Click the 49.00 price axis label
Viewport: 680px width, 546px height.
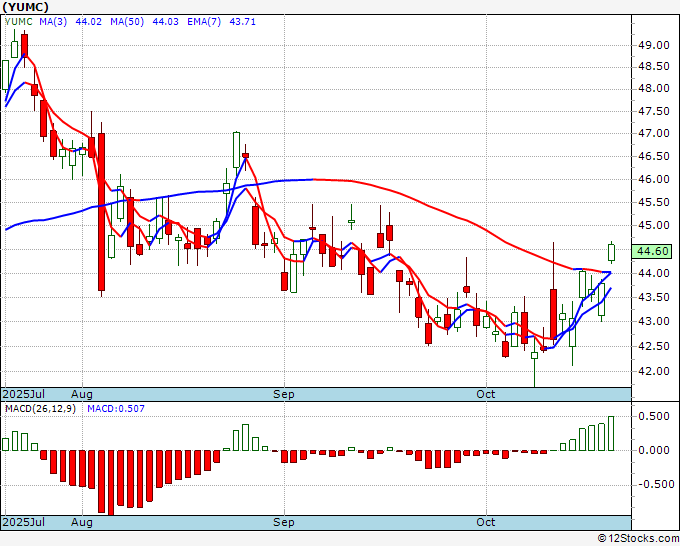(x=653, y=45)
